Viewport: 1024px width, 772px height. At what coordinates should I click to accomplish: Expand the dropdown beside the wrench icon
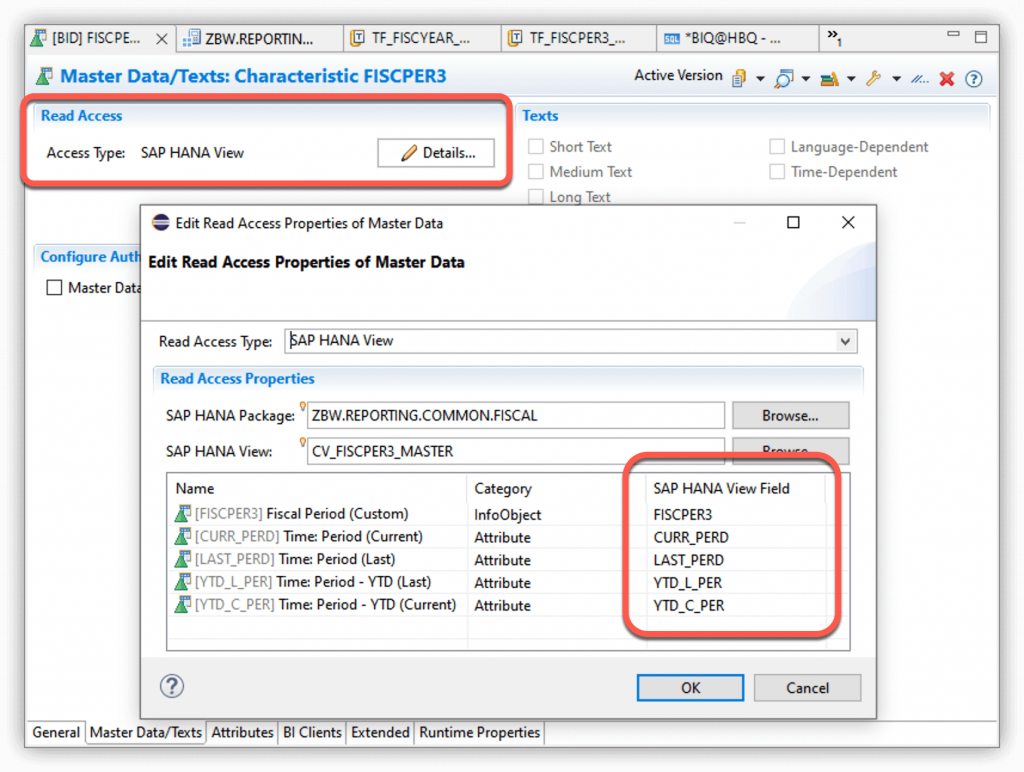[897, 79]
